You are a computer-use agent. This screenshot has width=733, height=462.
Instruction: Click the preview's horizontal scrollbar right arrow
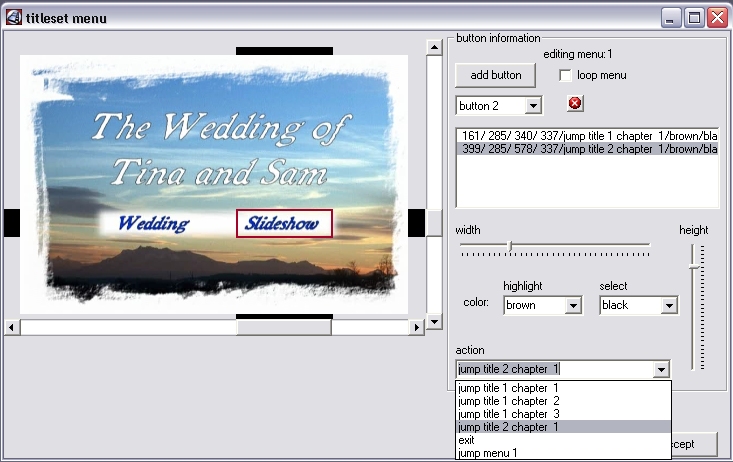[417, 327]
